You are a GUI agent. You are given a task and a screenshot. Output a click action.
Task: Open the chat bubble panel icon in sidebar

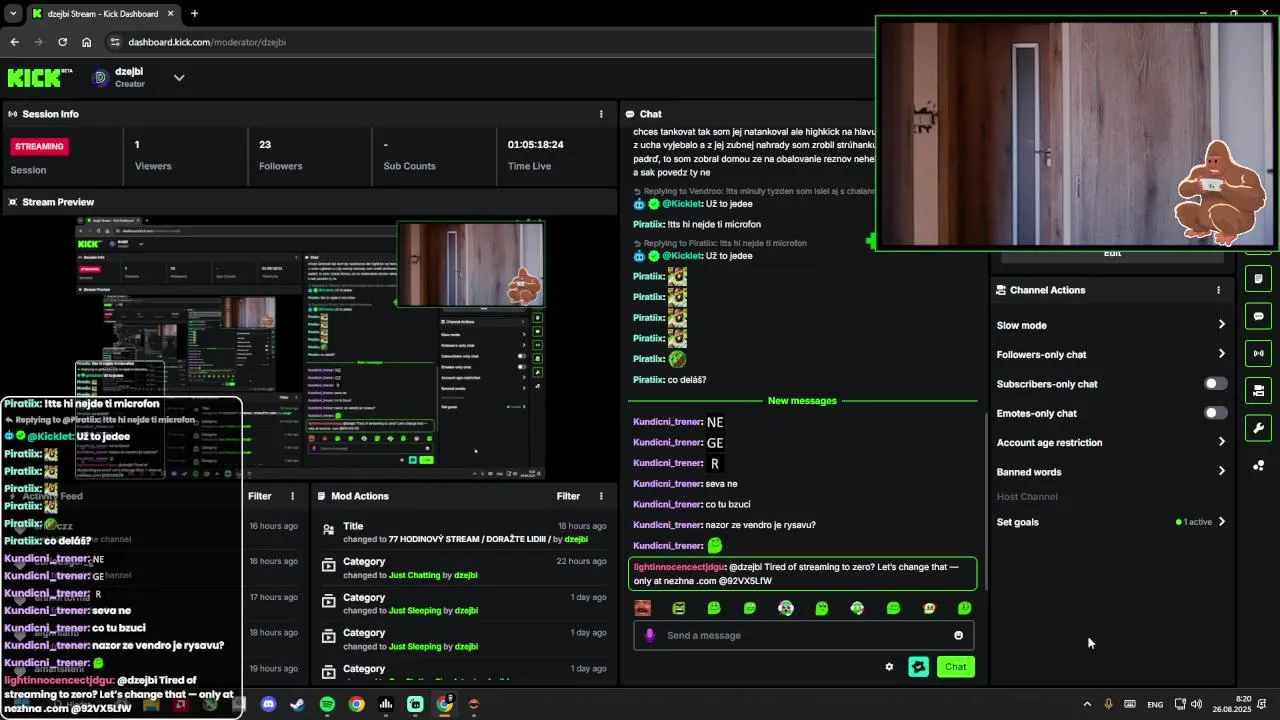[1258, 316]
